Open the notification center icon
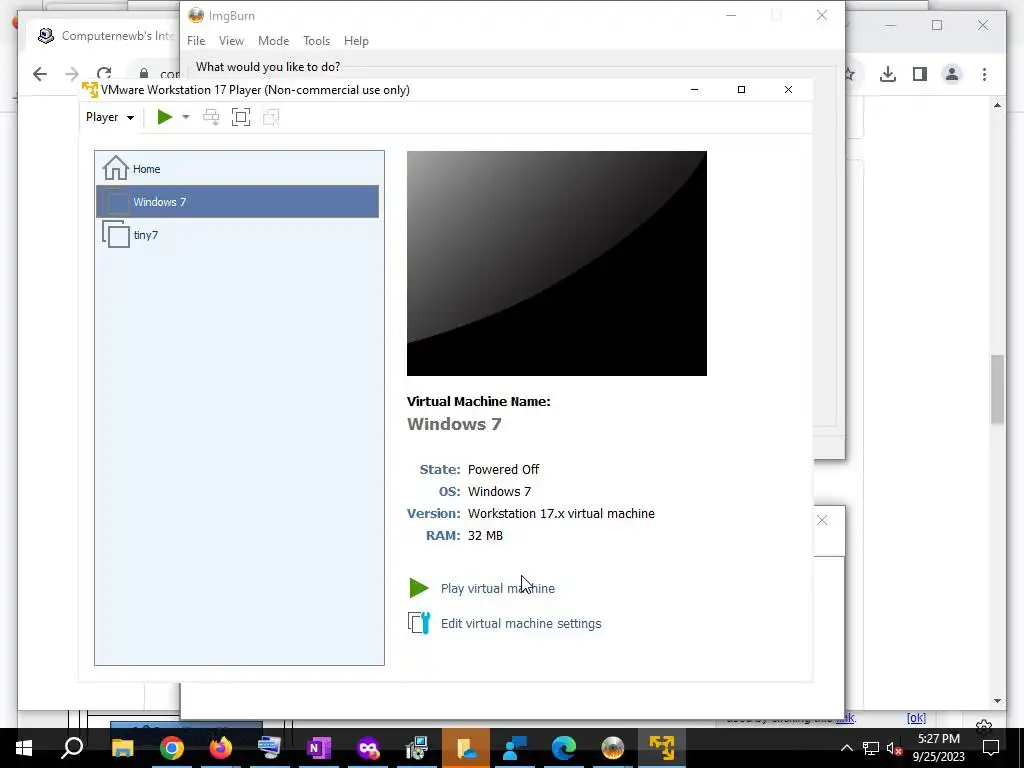Viewport: 1024px width, 768px height. 991,748
